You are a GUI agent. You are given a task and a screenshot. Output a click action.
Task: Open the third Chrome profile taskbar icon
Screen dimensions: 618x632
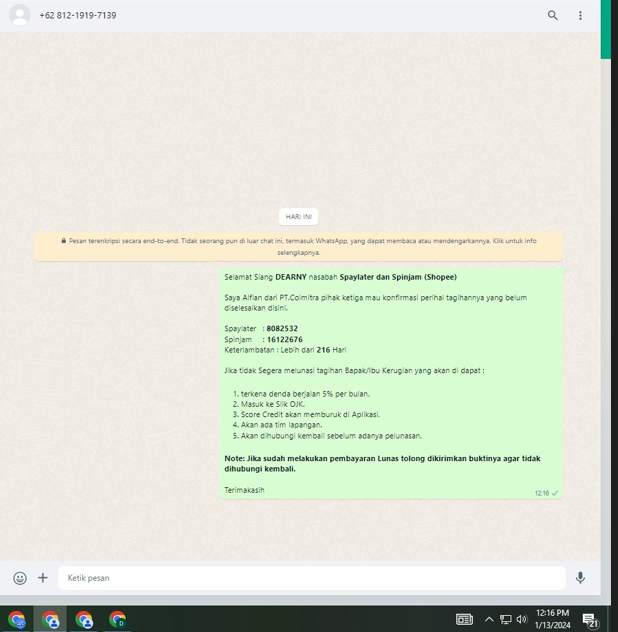[84, 620]
